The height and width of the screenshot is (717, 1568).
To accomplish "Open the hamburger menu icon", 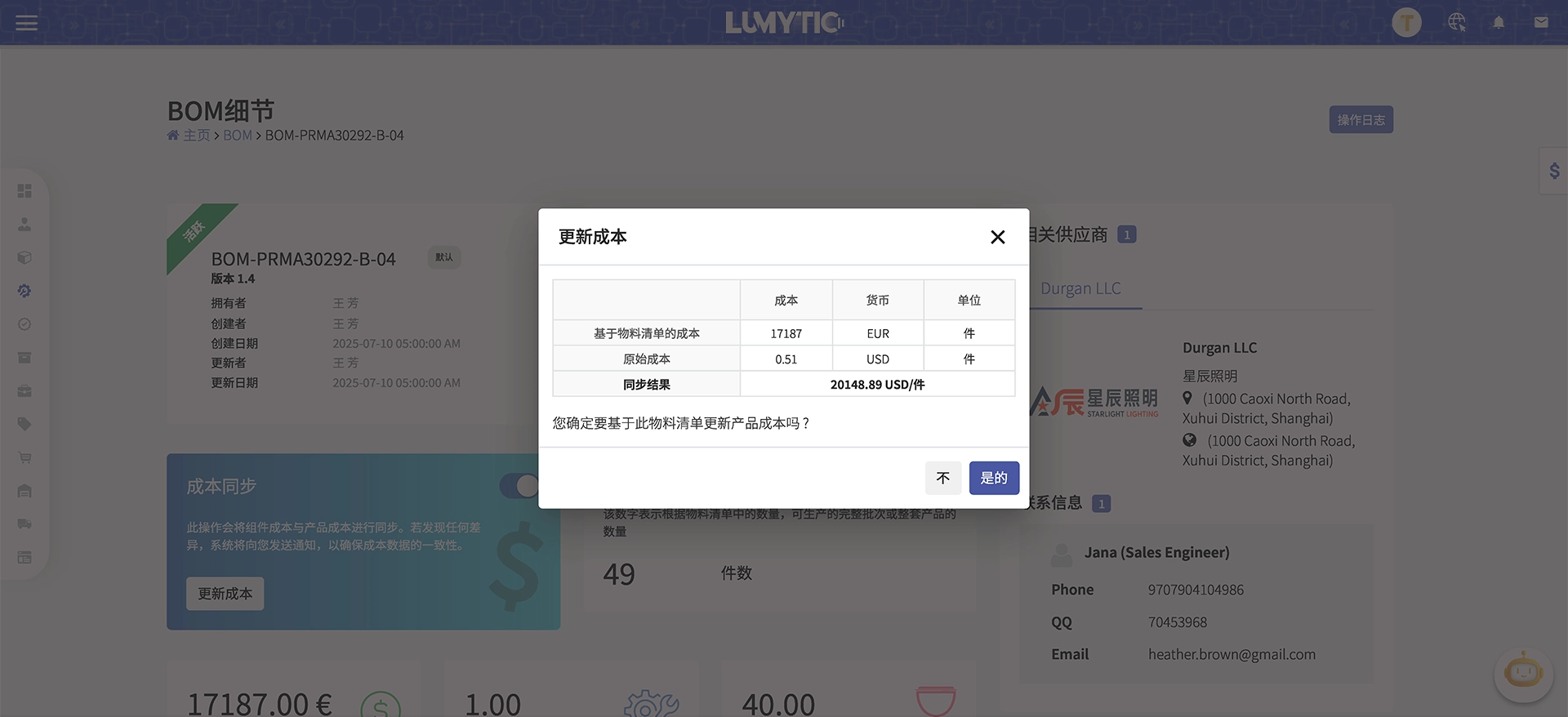I will (27, 23).
